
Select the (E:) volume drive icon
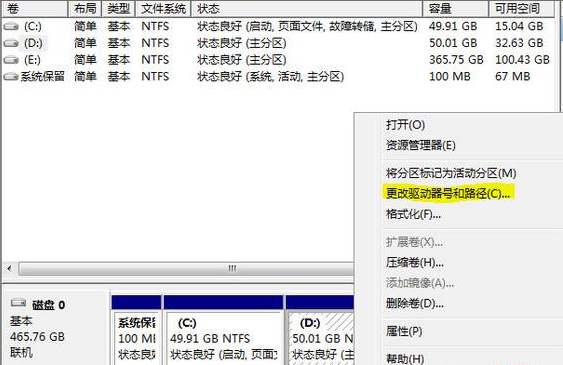(11, 60)
